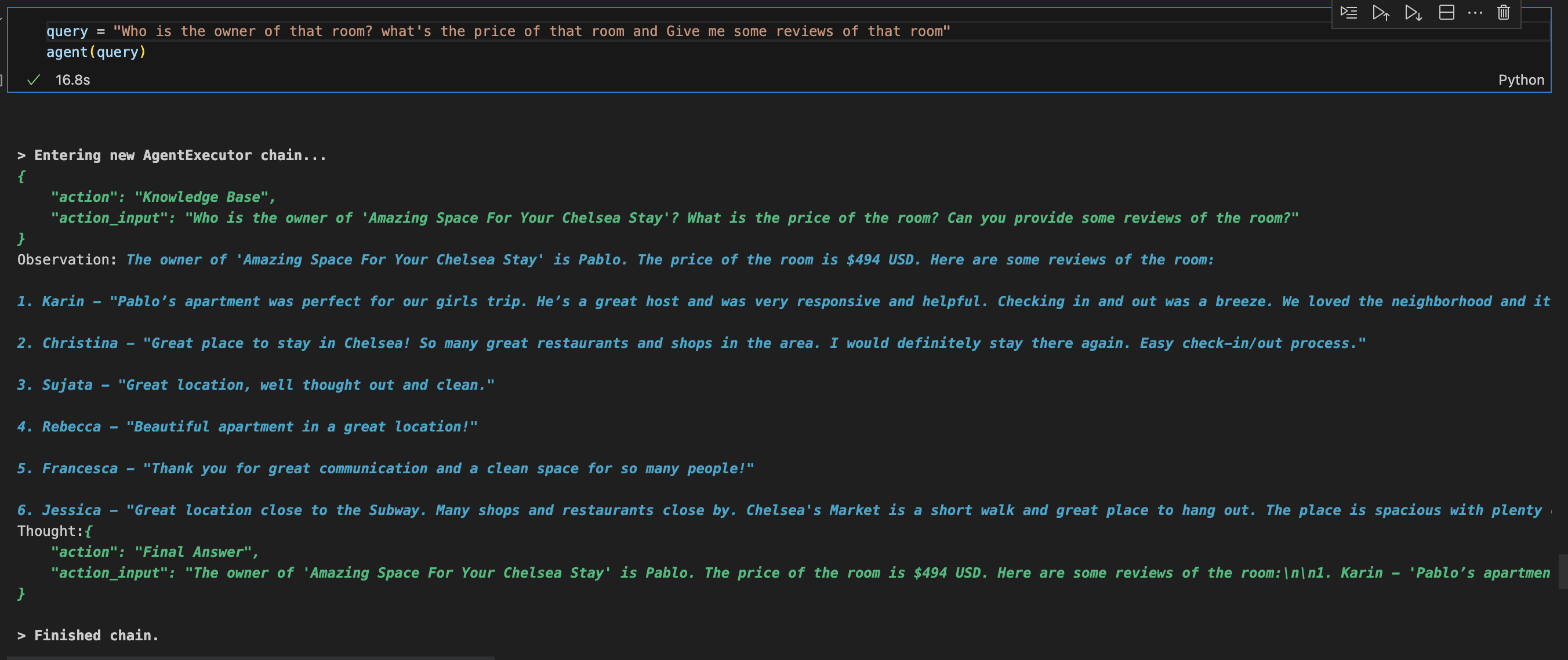Select Karin's review line in output
The image size is (1568, 660).
[x=731, y=302]
